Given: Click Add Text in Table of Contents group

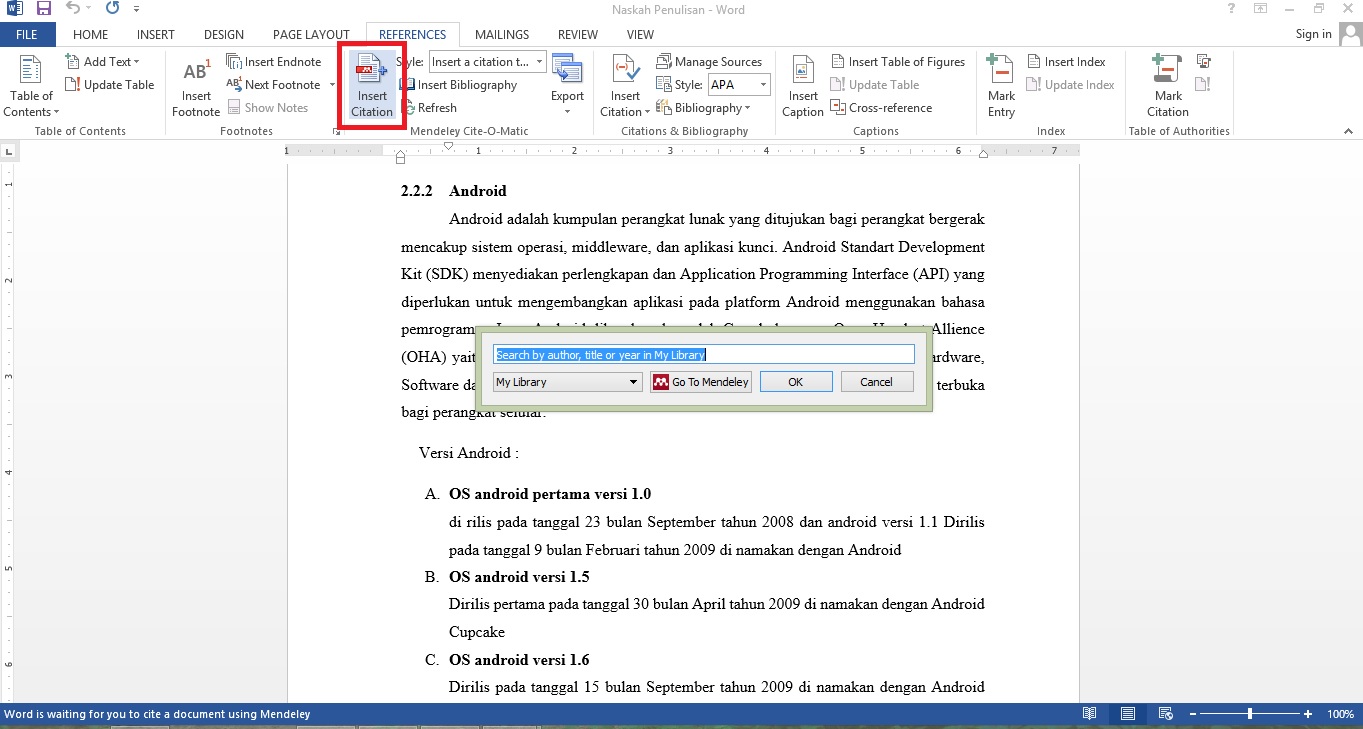Looking at the screenshot, I should point(103,62).
